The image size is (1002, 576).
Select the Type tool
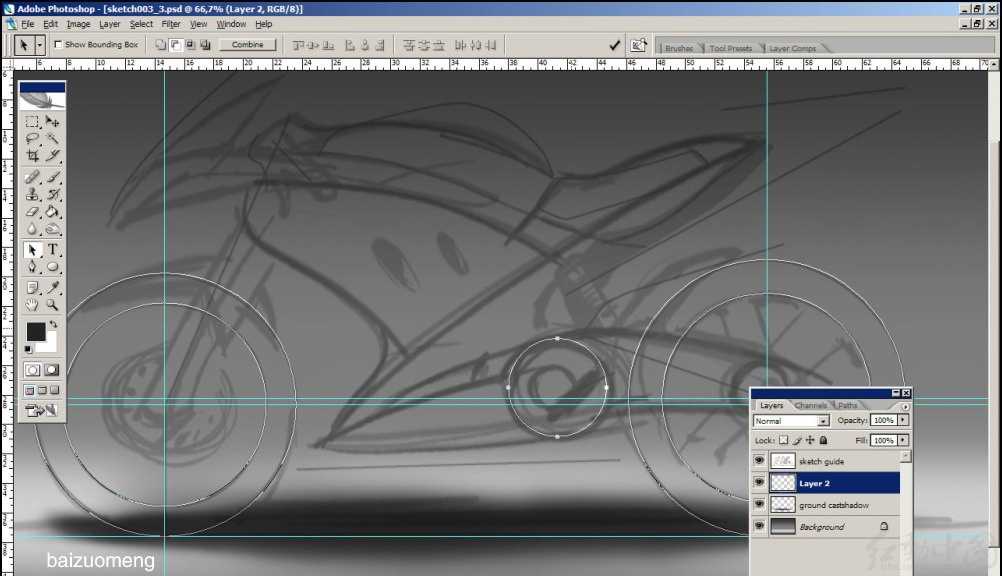[52, 249]
